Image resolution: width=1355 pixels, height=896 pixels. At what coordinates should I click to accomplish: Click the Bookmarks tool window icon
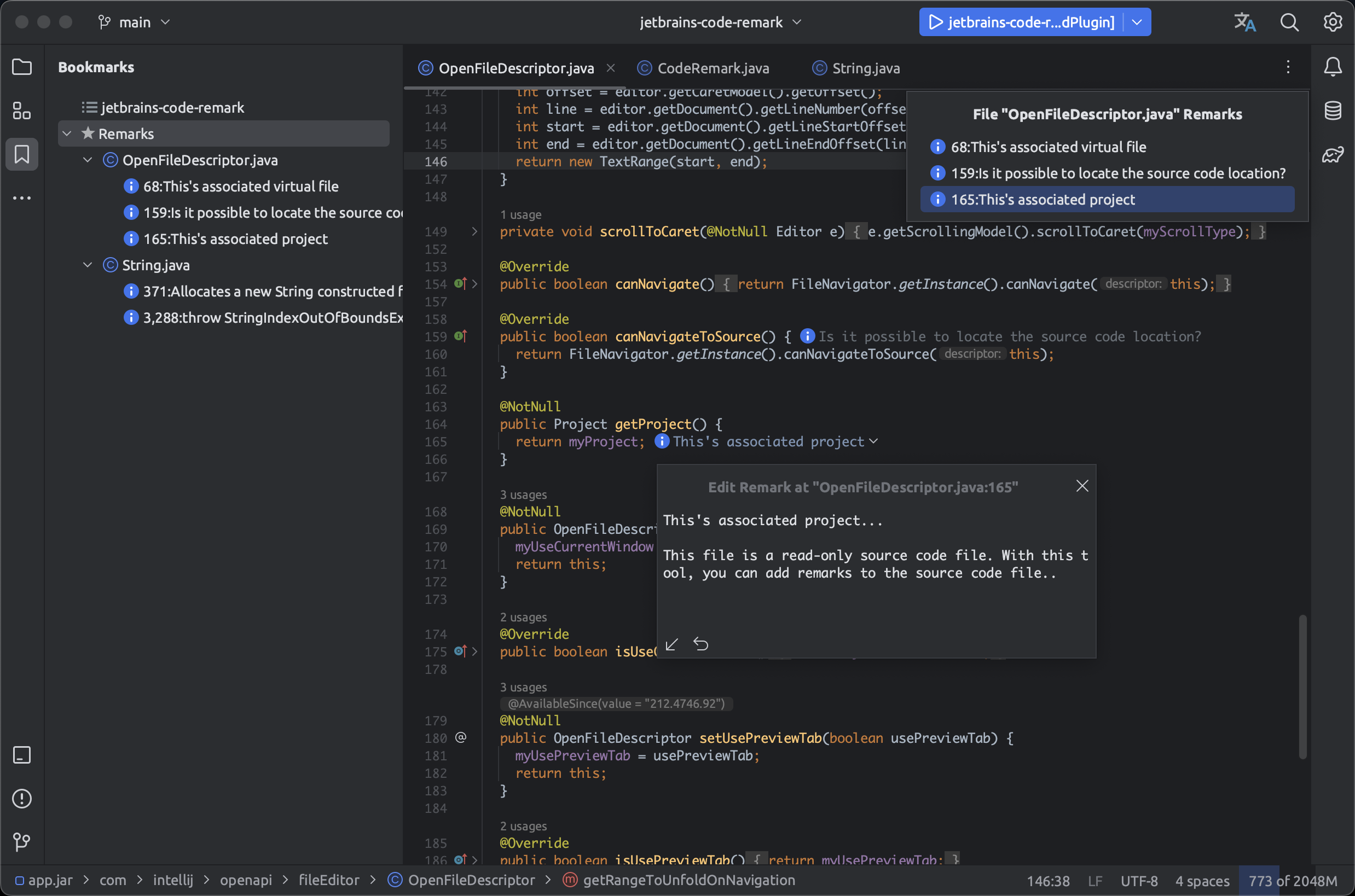pyautogui.click(x=22, y=154)
